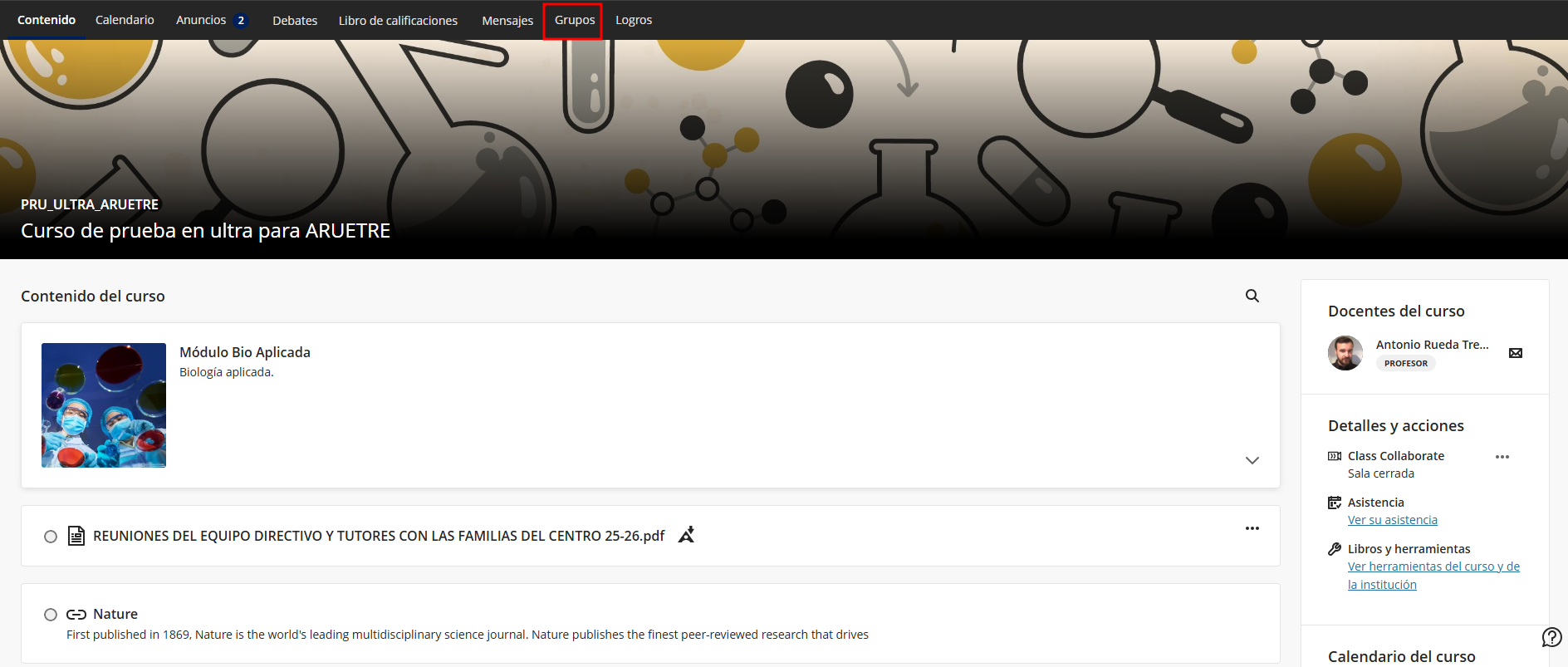Click the search icon in course content
1568x667 pixels.
coord(1252,296)
